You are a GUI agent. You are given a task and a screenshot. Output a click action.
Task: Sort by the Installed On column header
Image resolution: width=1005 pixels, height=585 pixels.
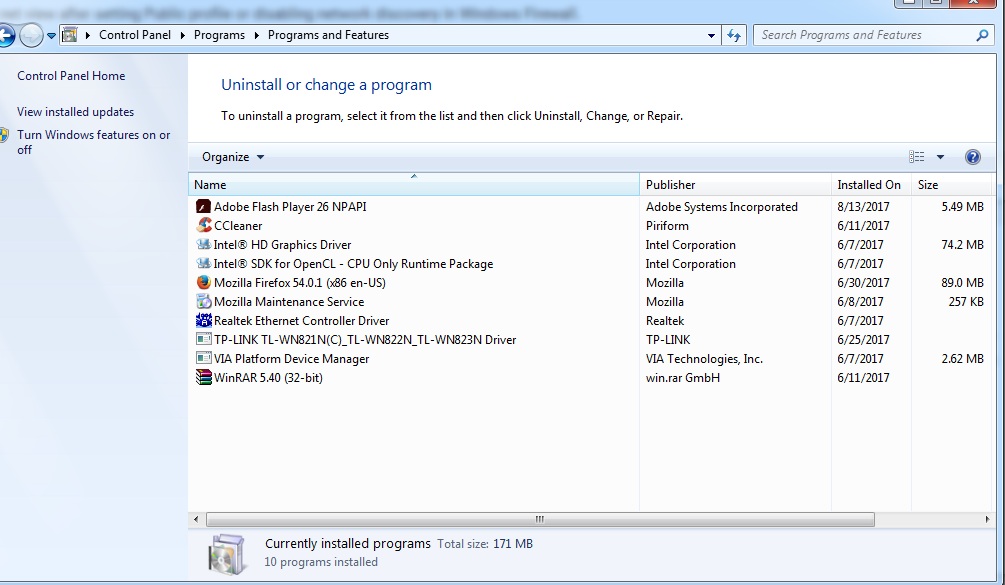point(871,185)
